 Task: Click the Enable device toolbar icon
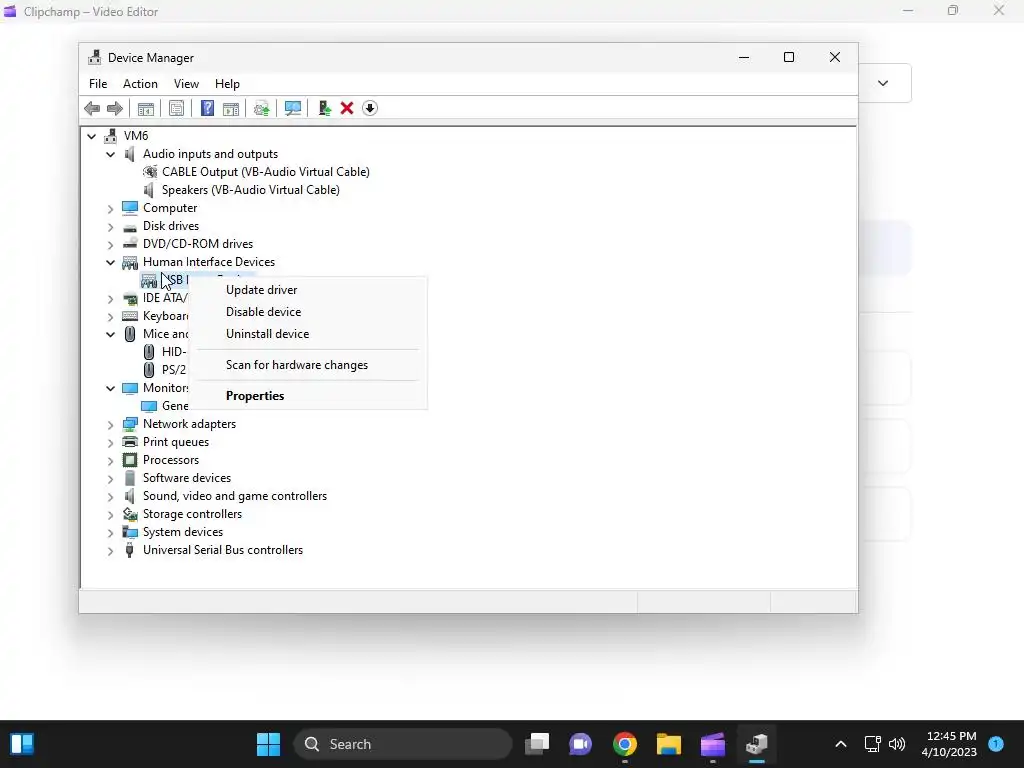[x=324, y=108]
